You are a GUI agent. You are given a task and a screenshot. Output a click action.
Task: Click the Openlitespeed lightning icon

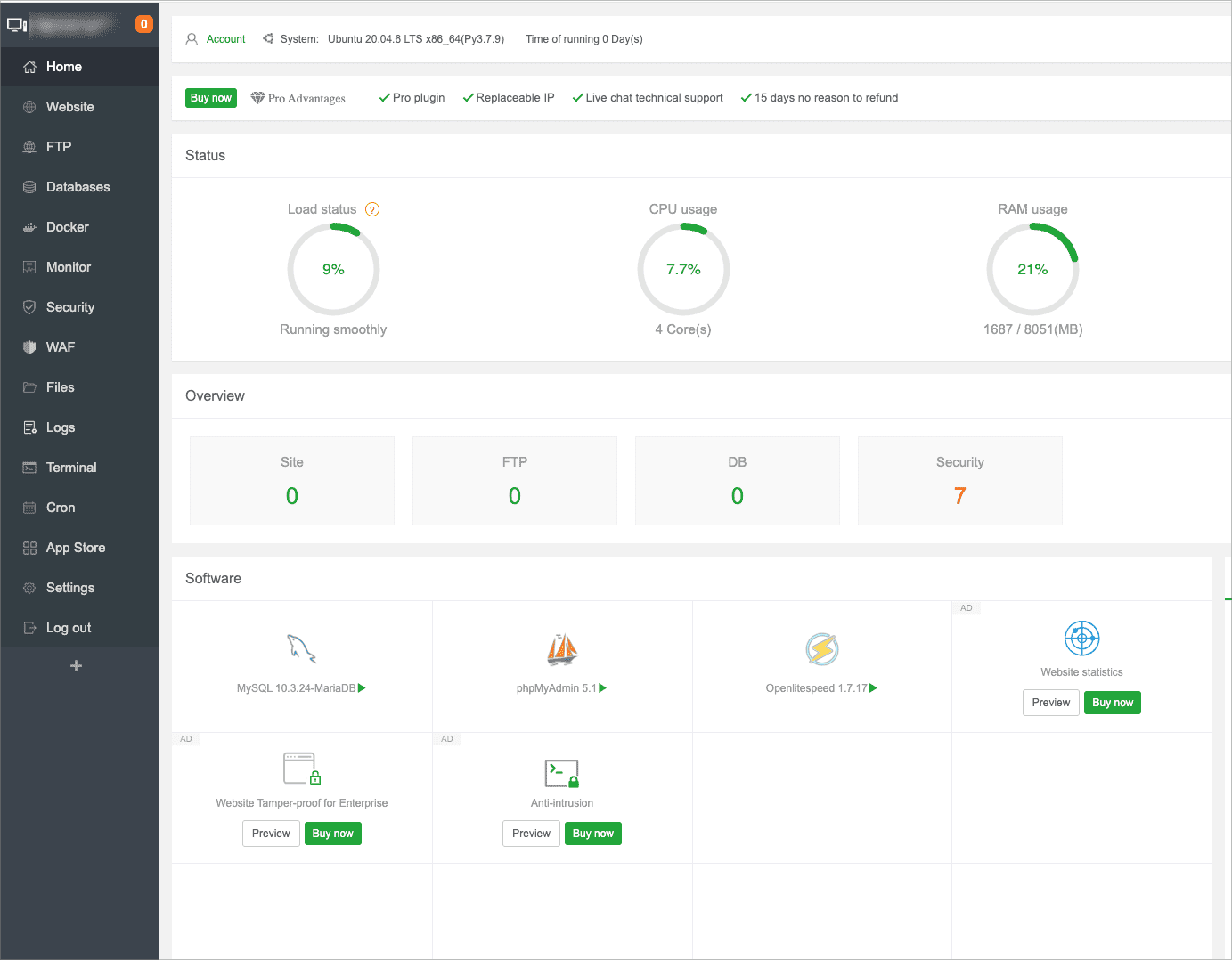(x=821, y=649)
